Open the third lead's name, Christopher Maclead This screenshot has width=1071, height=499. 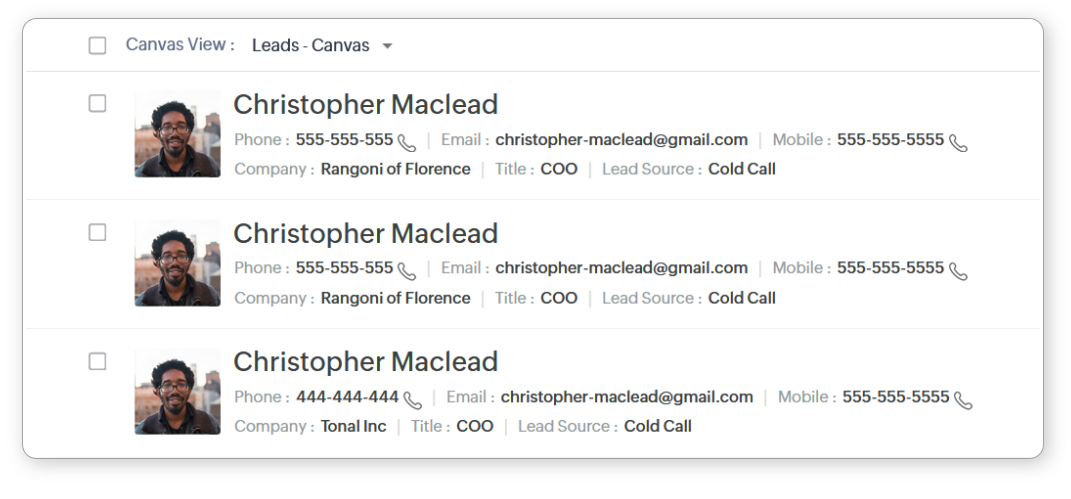click(365, 361)
